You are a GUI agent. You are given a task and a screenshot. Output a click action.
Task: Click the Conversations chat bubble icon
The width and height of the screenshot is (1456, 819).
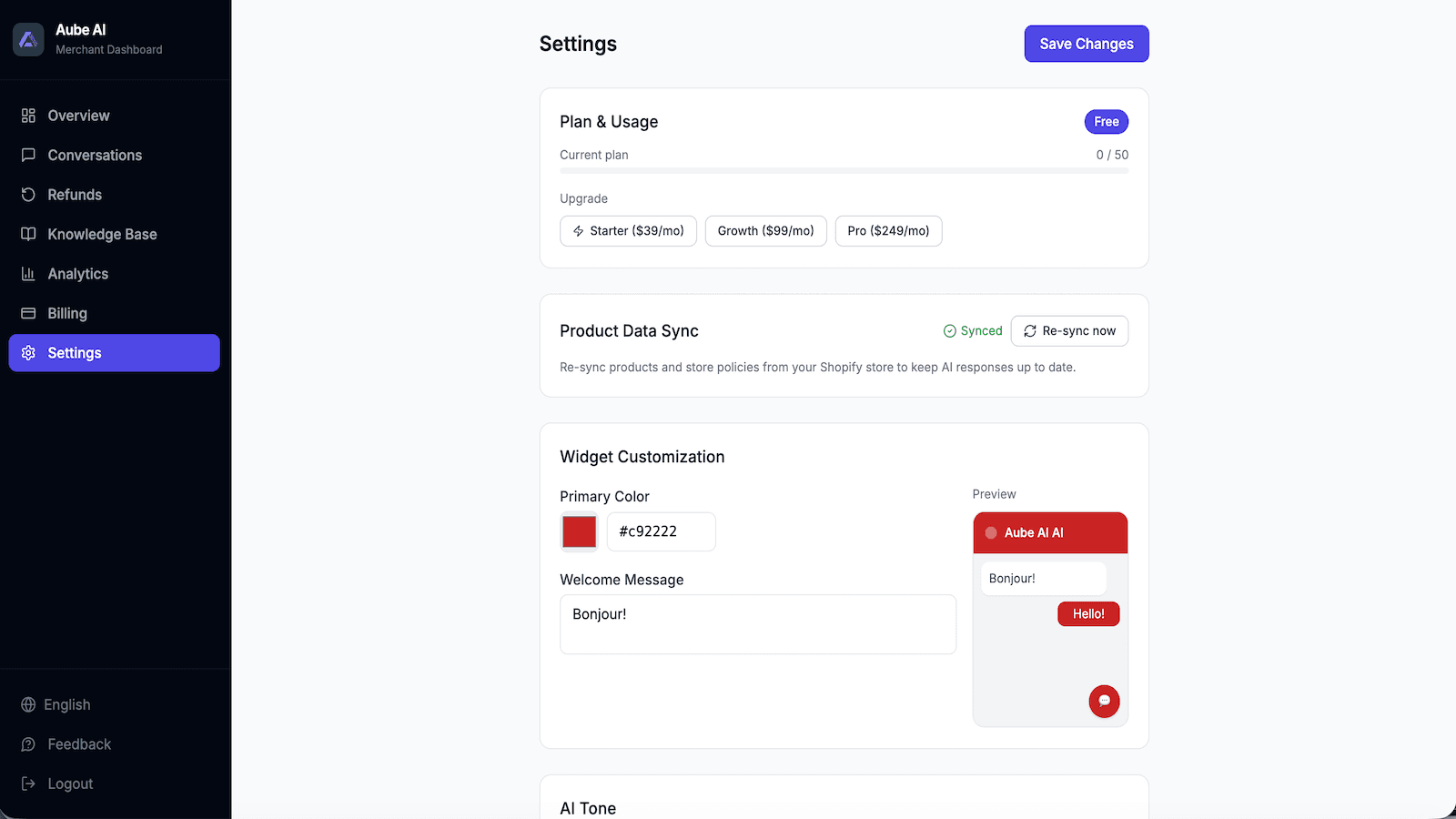[x=28, y=155]
